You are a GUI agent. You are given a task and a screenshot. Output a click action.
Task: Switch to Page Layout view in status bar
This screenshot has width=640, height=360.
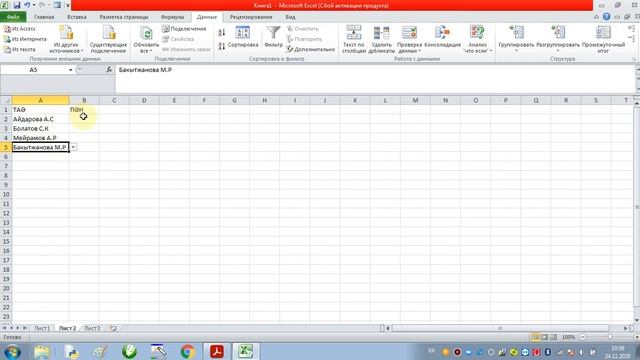[544, 337]
